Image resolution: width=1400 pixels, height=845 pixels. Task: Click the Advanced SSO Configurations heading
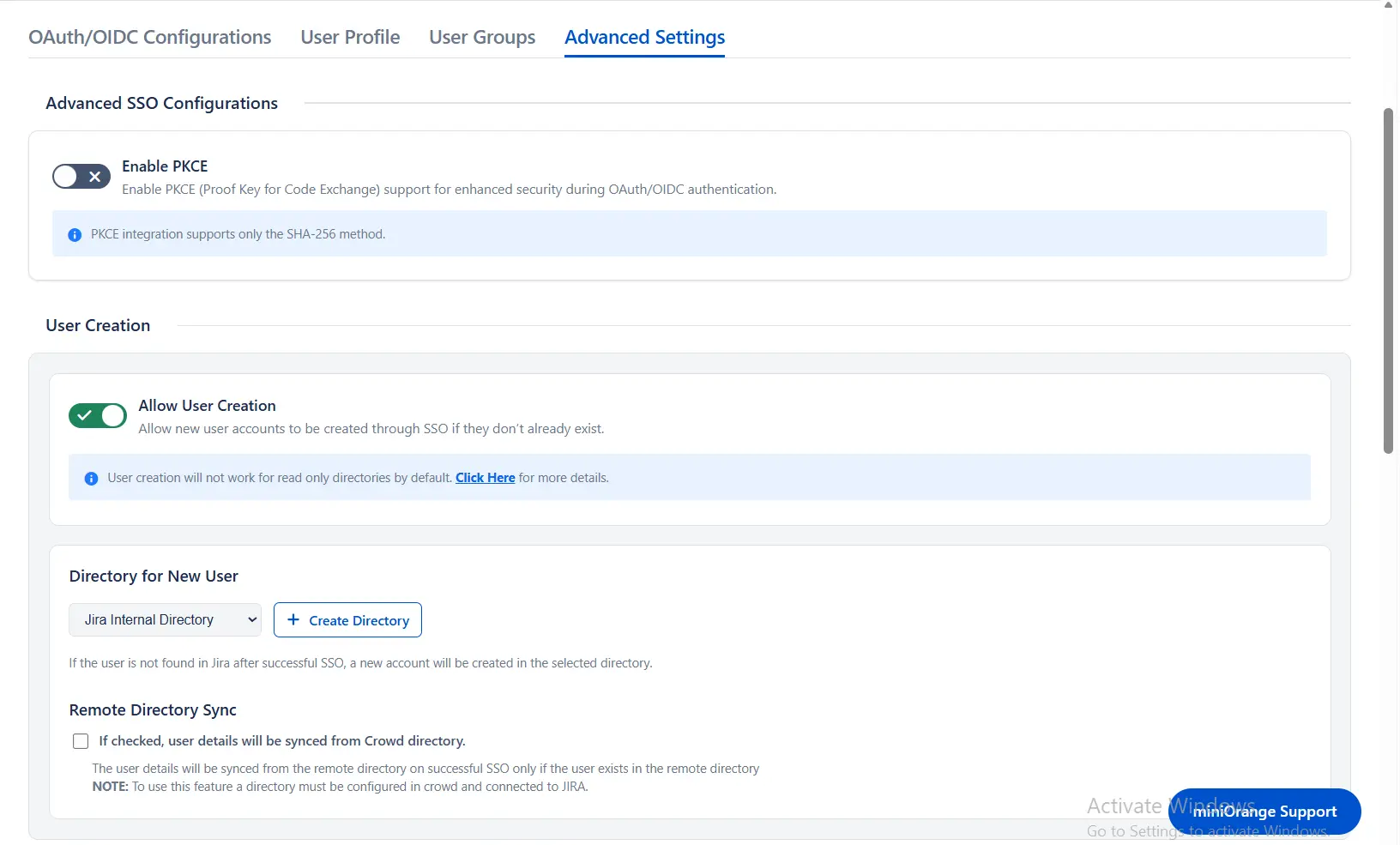[161, 103]
